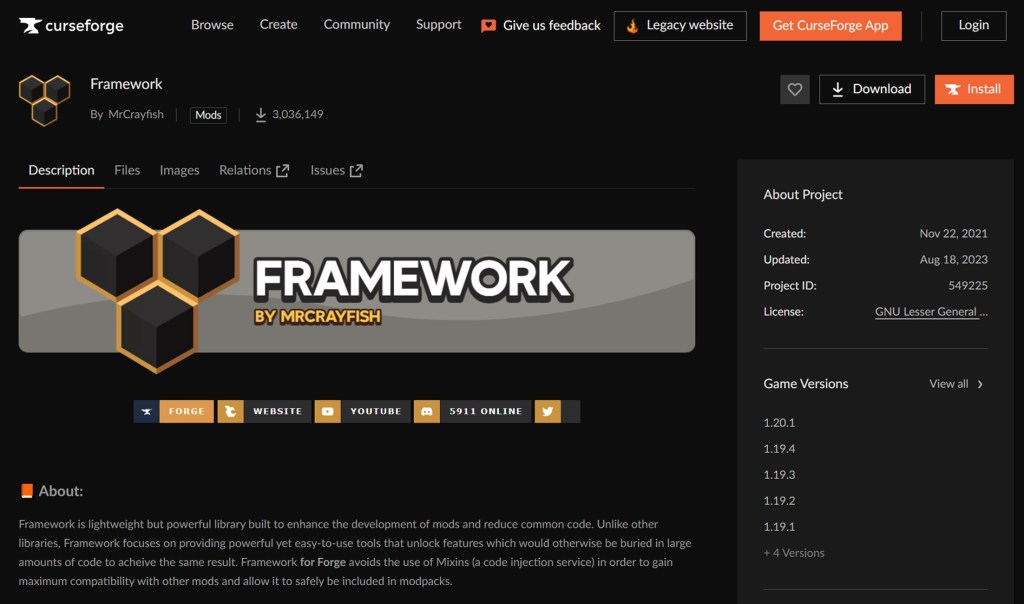Open the GNU Lesser General license link

tap(931, 312)
